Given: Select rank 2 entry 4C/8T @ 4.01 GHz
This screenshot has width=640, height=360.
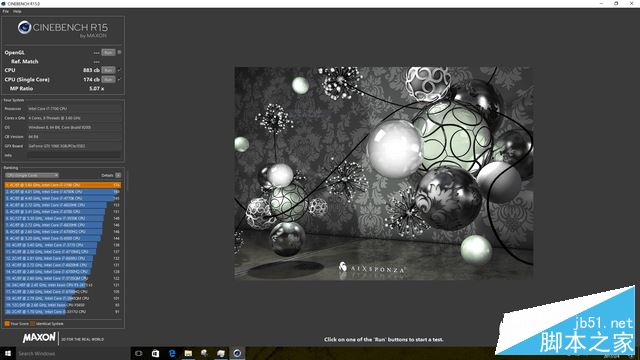Looking at the screenshot, I should pos(62,191).
